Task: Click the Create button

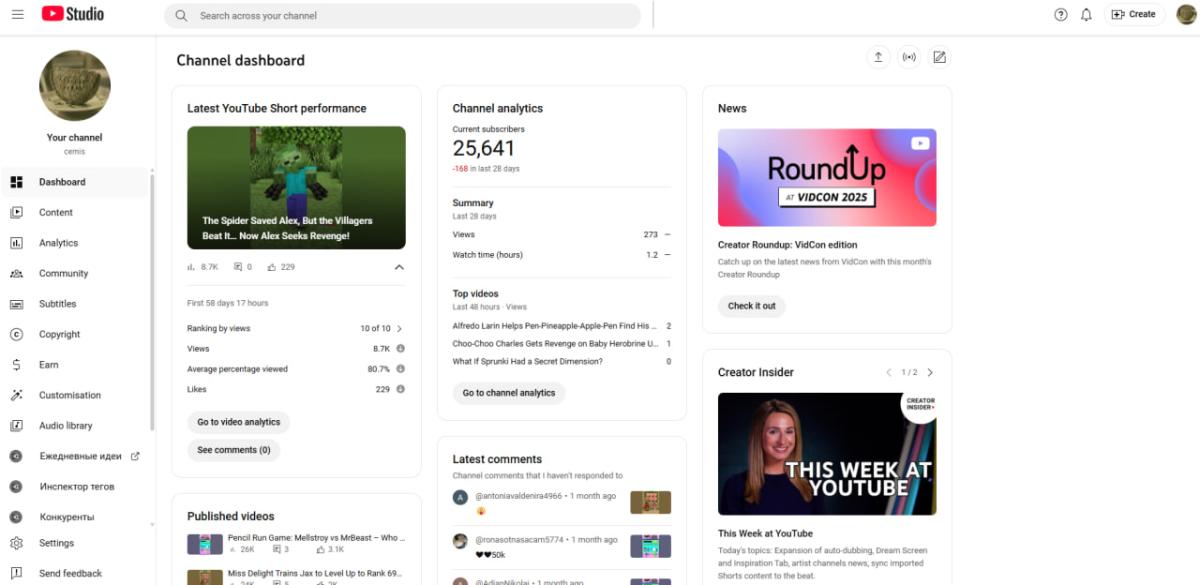Action: click(1133, 15)
